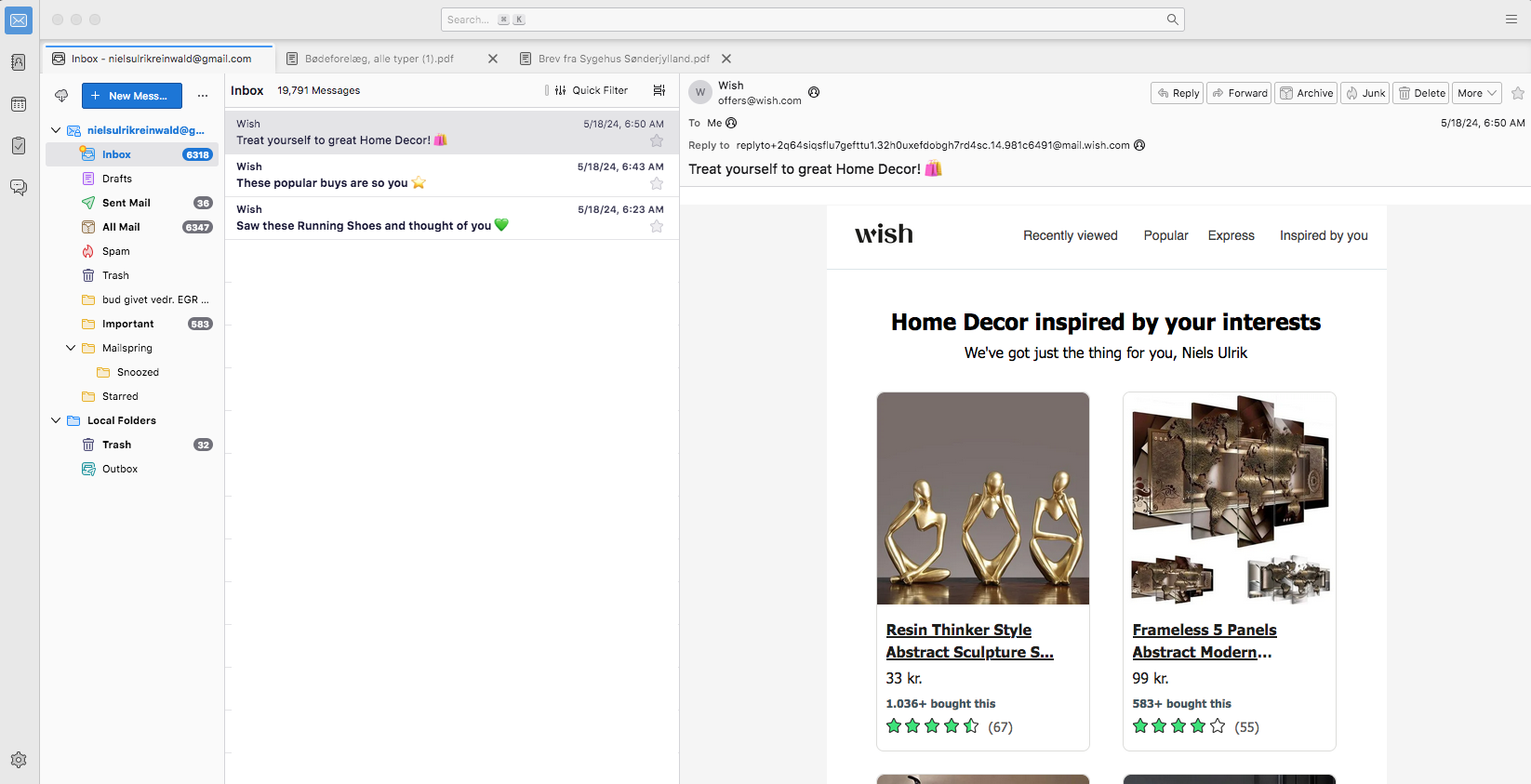This screenshot has width=1531, height=784.
Task: Open the Address Book icon
Action: coord(19,62)
